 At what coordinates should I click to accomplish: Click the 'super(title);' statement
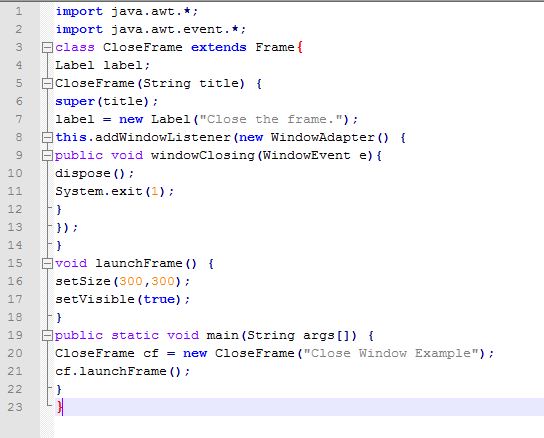point(107,101)
